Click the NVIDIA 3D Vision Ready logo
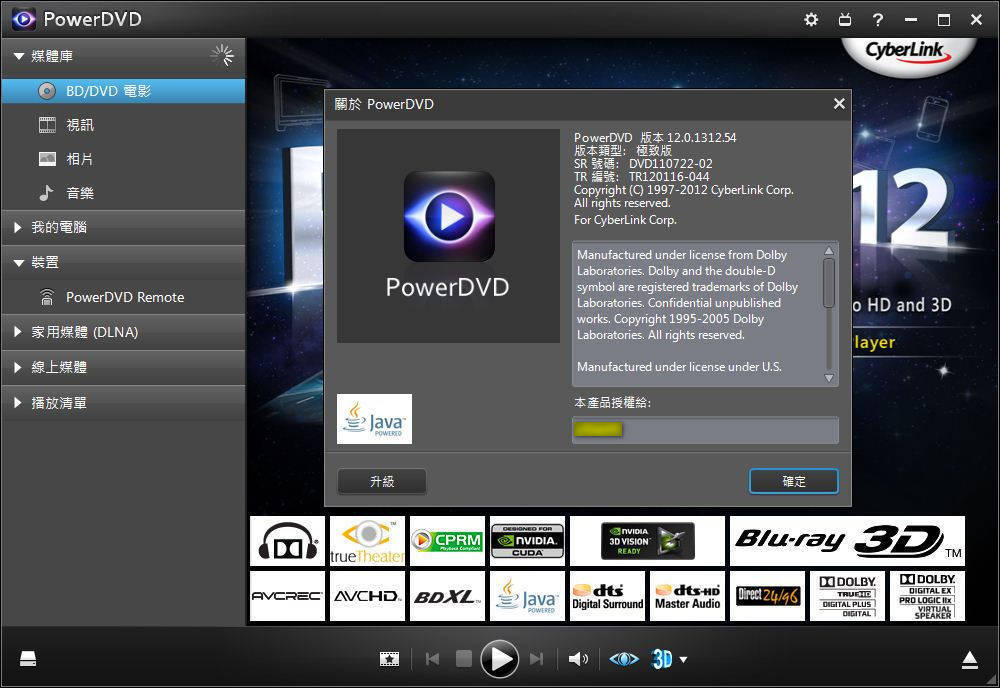The height and width of the screenshot is (688, 1000). coord(647,541)
